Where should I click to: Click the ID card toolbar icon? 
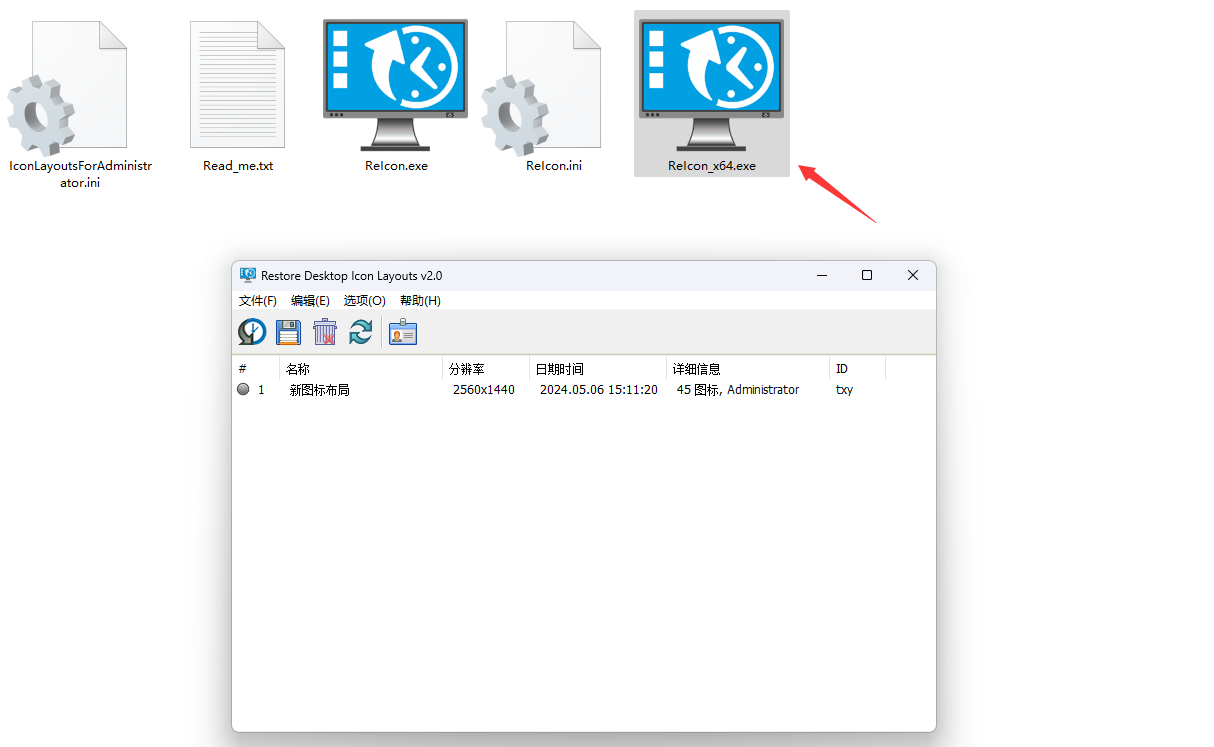click(x=402, y=331)
